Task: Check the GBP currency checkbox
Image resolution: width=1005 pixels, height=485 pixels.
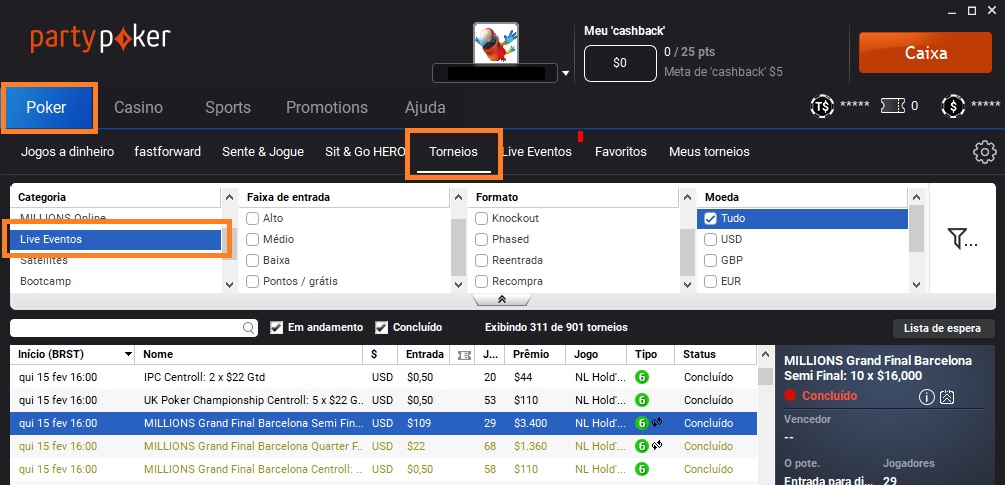Action: [710, 261]
